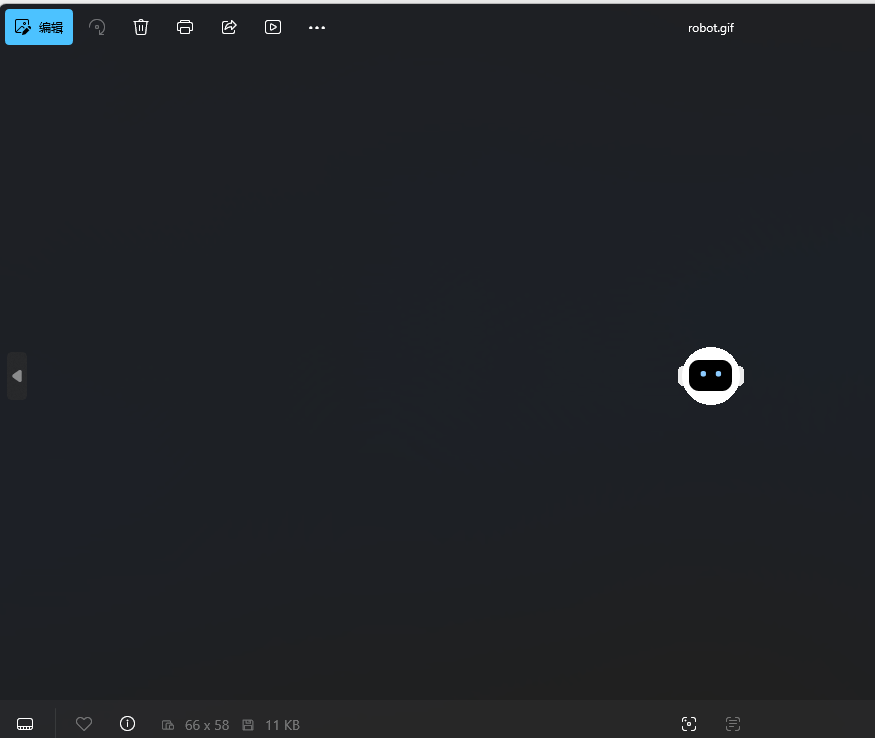The height and width of the screenshot is (738, 875).
Task: Print the image using the printer icon
Action: (185, 27)
